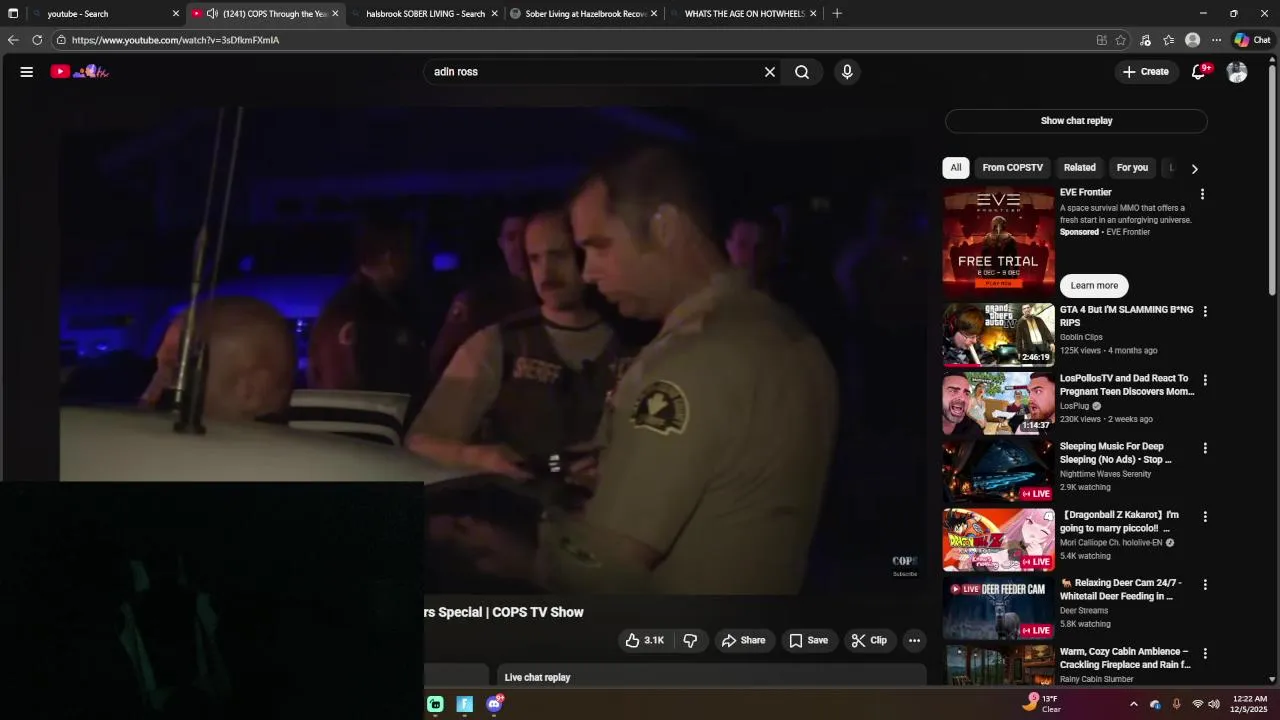The image size is (1280, 720).
Task: Open options for Cozy Cabin Ambience video
Action: click(x=1205, y=653)
